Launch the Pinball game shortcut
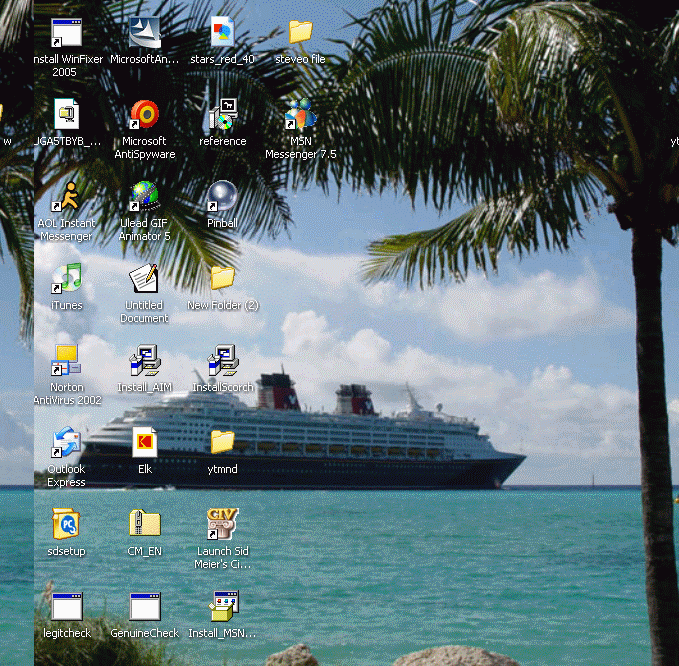This screenshot has height=666, width=679. pos(223,196)
